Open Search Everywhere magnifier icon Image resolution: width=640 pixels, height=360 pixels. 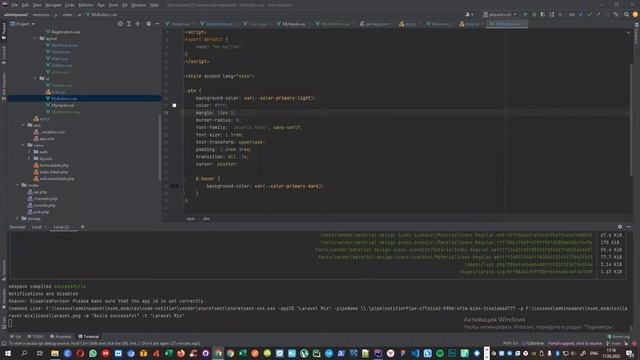[626, 14]
